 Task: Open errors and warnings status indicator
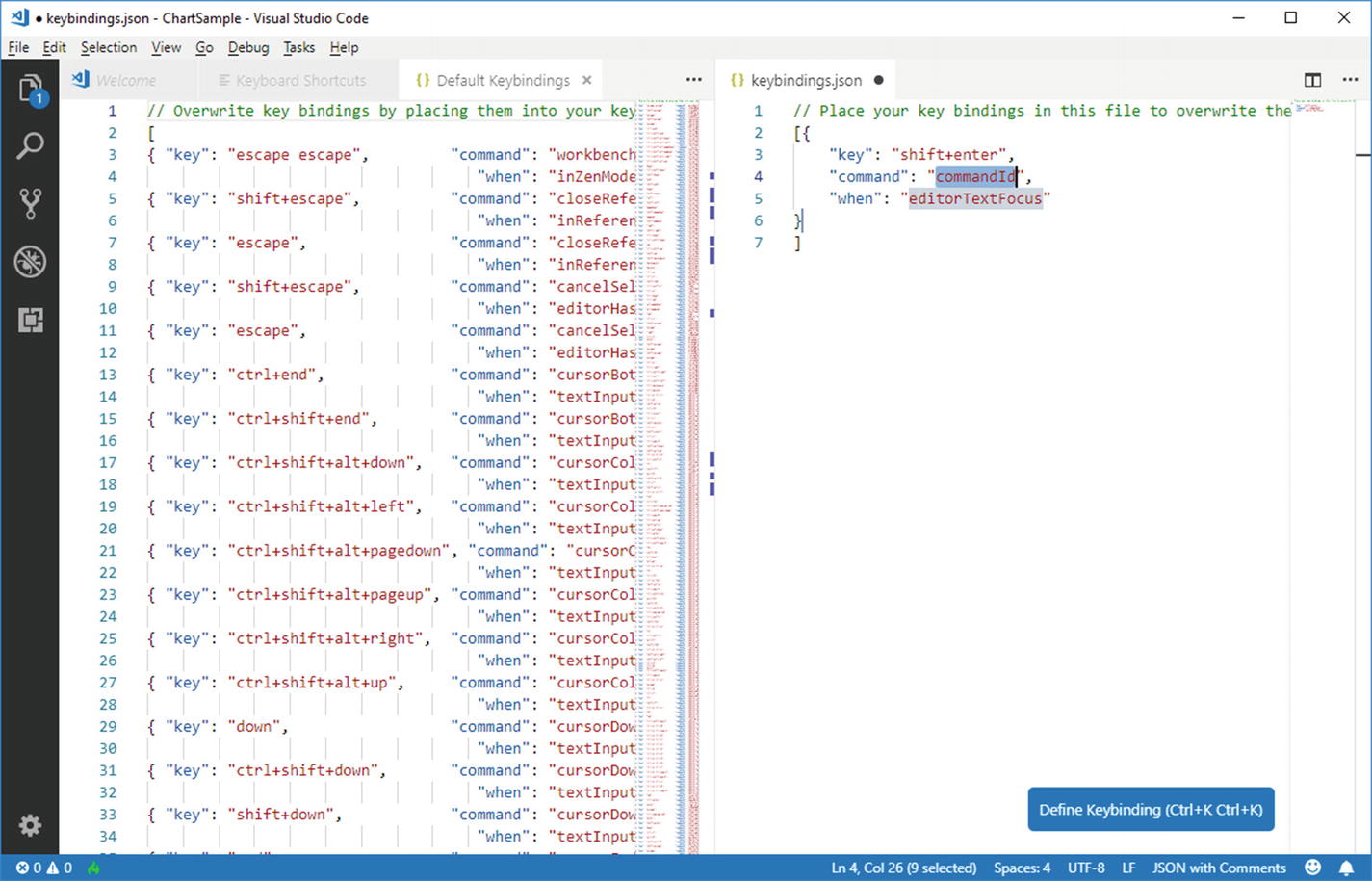(43, 868)
